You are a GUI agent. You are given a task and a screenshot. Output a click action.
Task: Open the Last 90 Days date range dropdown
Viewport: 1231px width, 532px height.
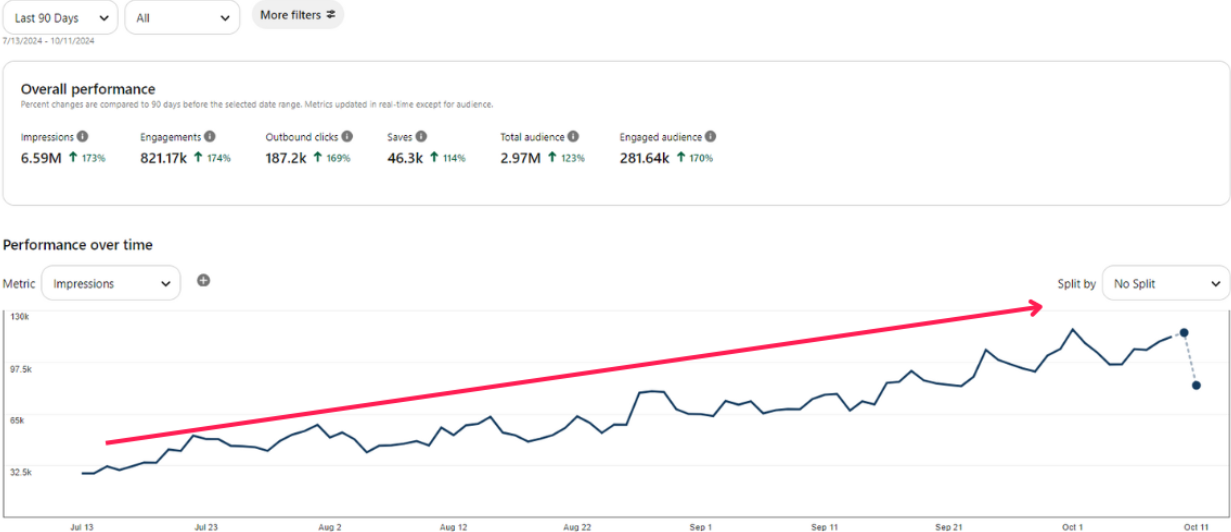click(59, 17)
